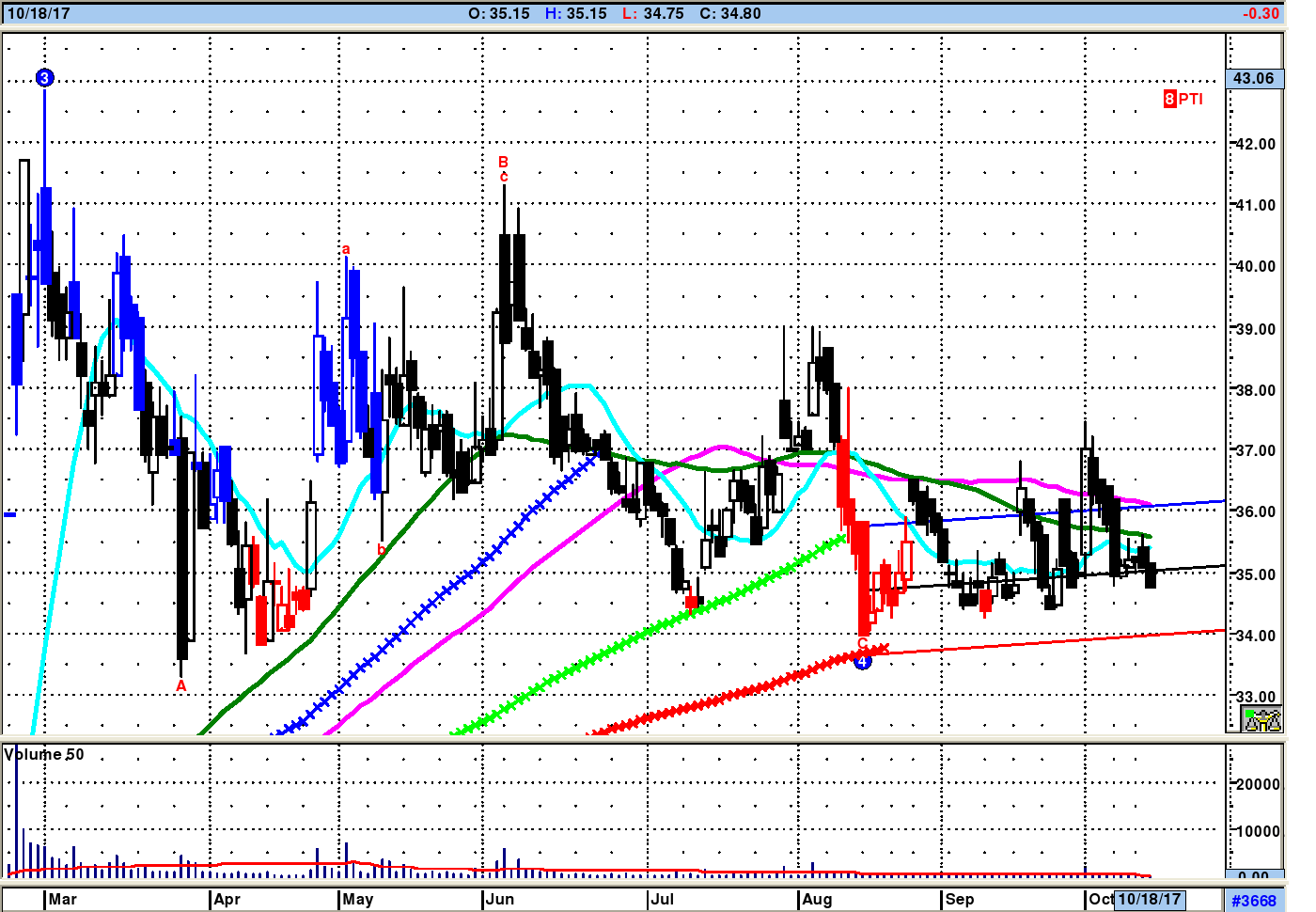The width and height of the screenshot is (1316, 912).
Task: Select the Aug label on the time axis
Action: (817, 899)
